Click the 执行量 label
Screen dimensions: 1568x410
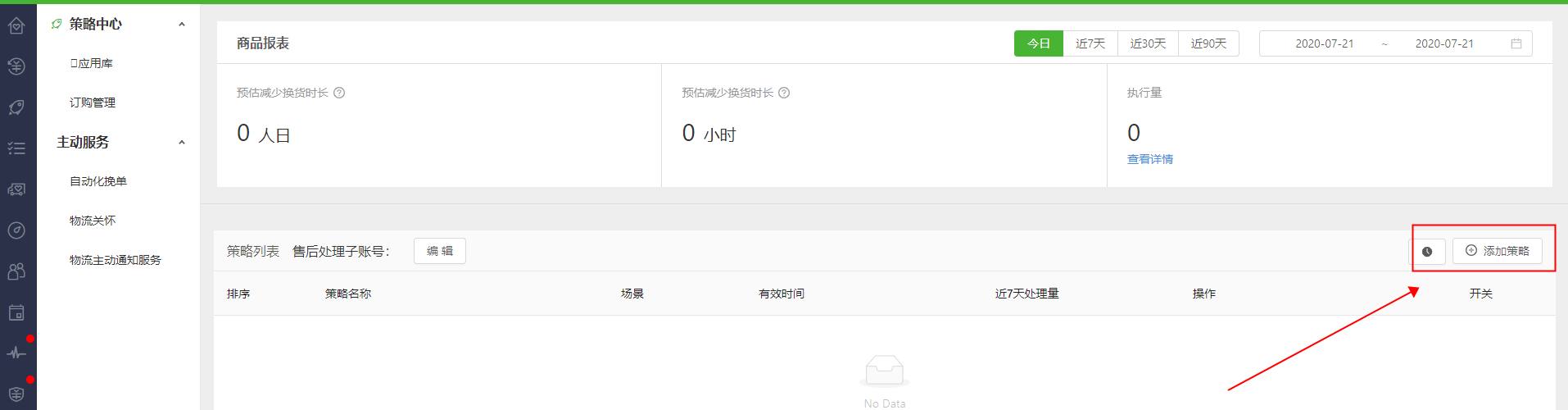click(x=1144, y=93)
